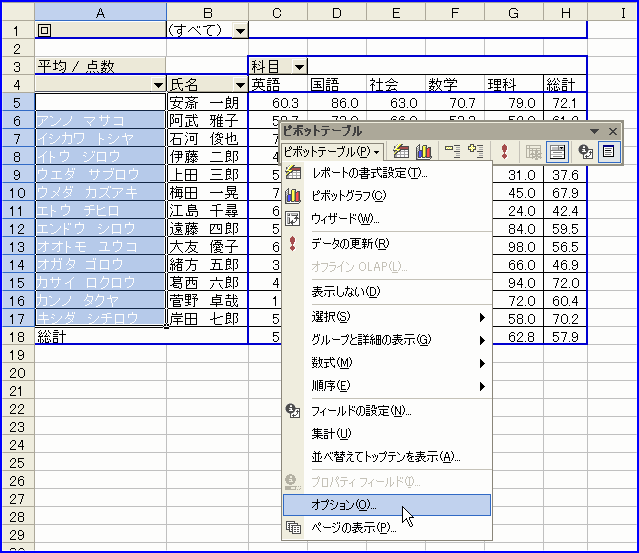Click the 英語 column heading cell
Viewport: 639px width, 553px height.
[x=278, y=84]
